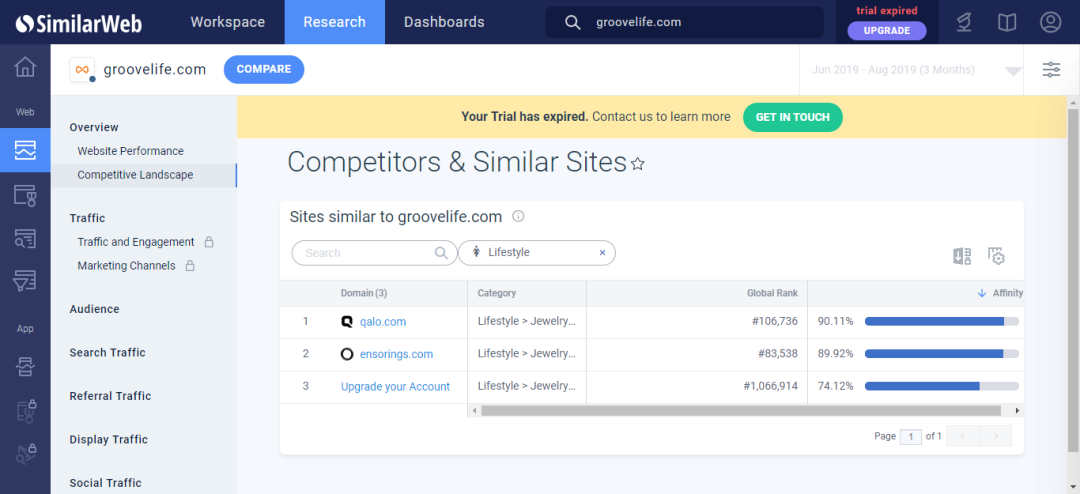Open the ensorings.com link
The height and width of the screenshot is (494, 1080).
pos(396,354)
